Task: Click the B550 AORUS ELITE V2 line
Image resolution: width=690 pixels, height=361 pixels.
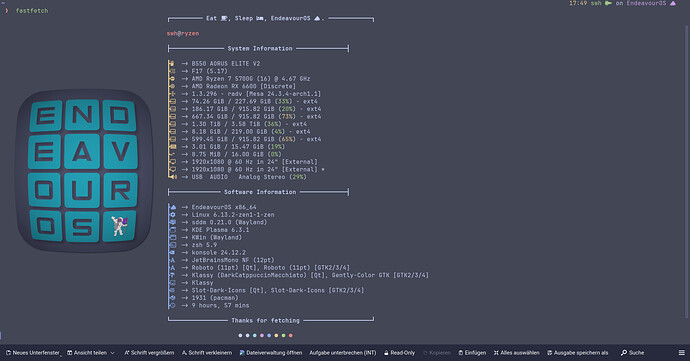Action: pyautogui.click(x=226, y=63)
